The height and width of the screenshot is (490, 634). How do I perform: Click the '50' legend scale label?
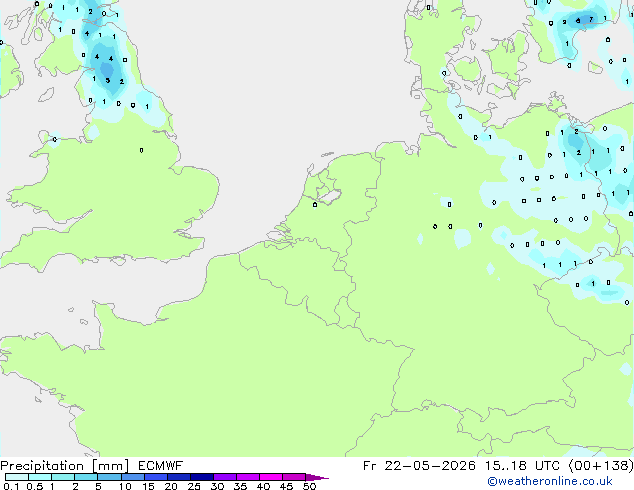coord(309,486)
